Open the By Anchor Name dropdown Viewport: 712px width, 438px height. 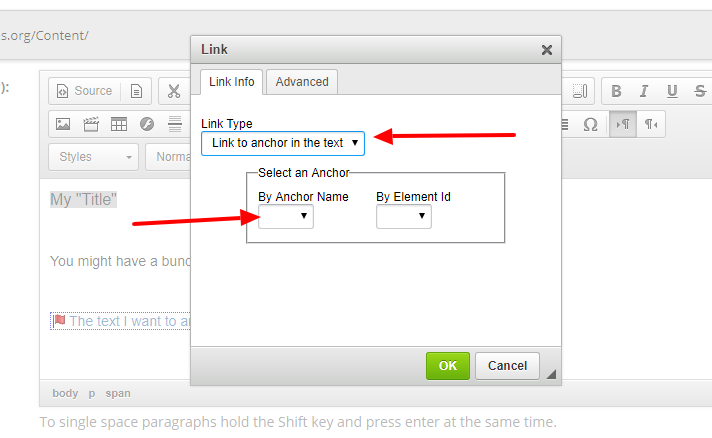coord(285,216)
